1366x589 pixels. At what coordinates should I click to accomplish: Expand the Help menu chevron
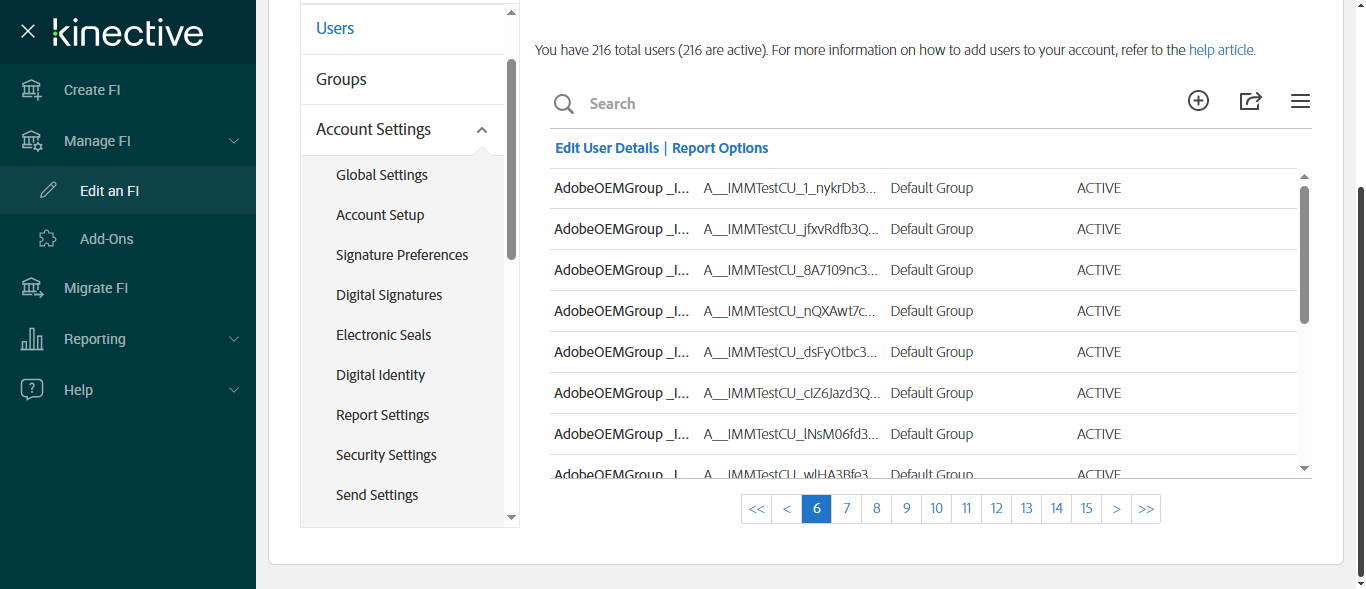(234, 390)
